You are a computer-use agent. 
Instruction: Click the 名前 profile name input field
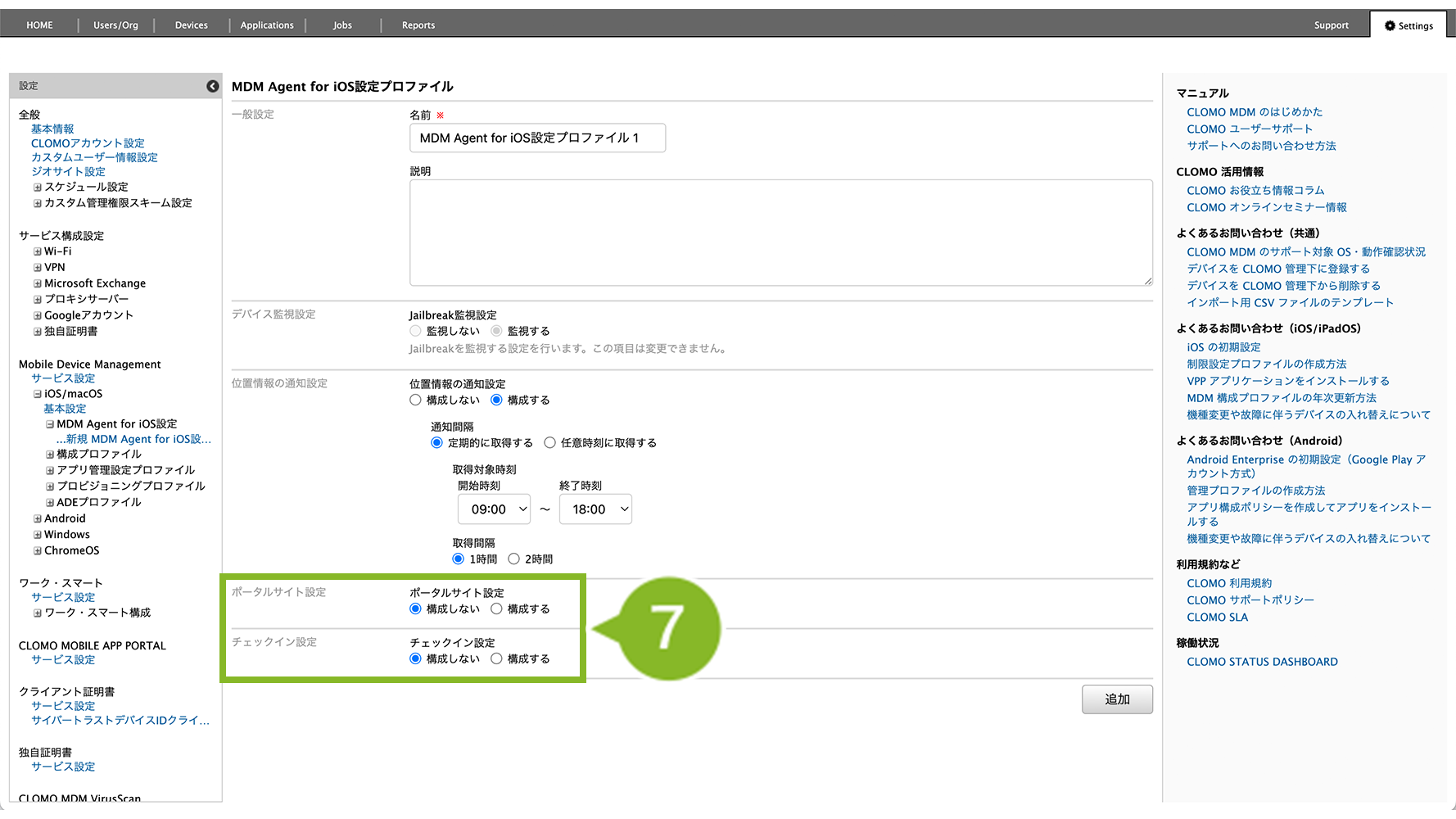tap(537, 138)
